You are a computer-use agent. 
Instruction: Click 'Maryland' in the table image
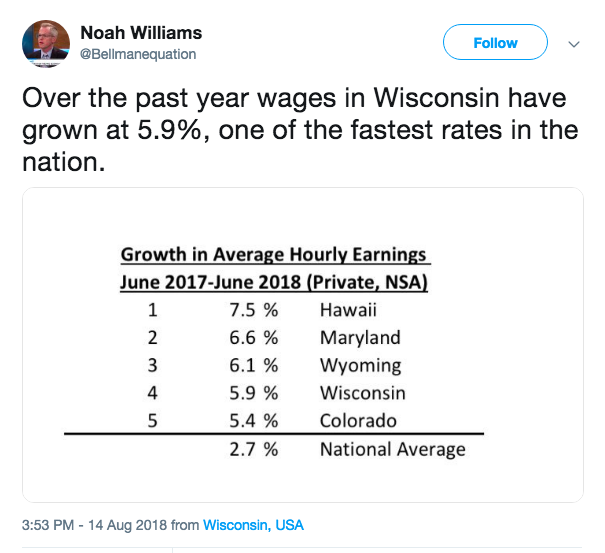point(360,338)
